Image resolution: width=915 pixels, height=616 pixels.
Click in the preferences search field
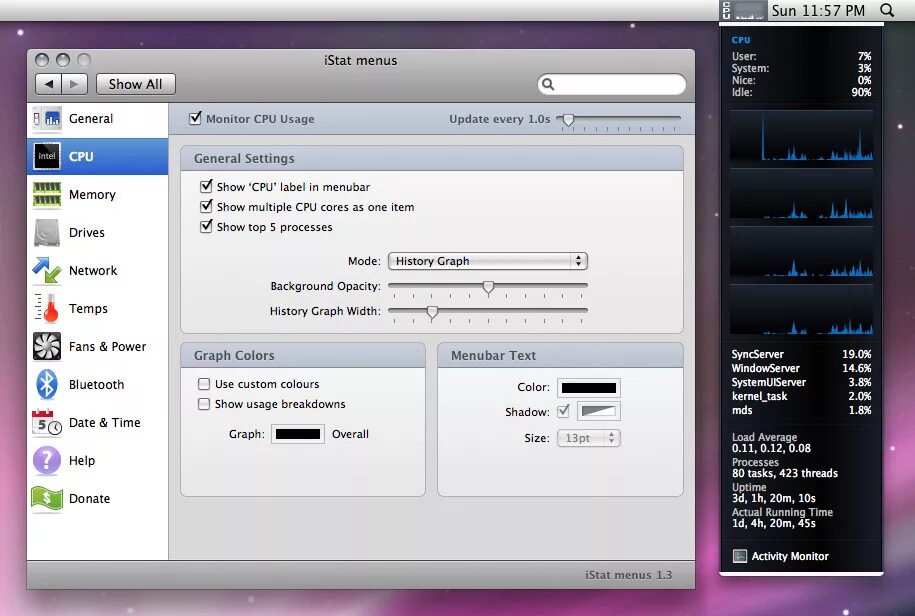pos(612,85)
